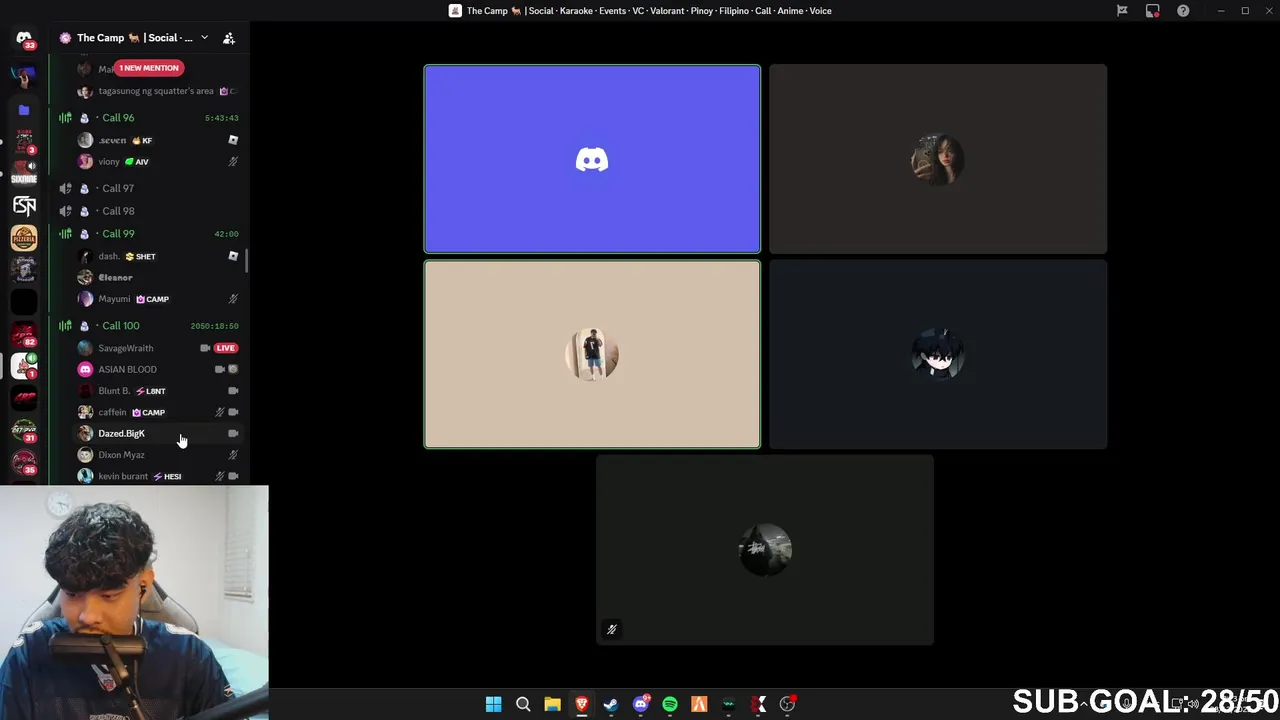1280x720 pixels.
Task: Select the beige speaking participant video tile
Action: (592, 354)
